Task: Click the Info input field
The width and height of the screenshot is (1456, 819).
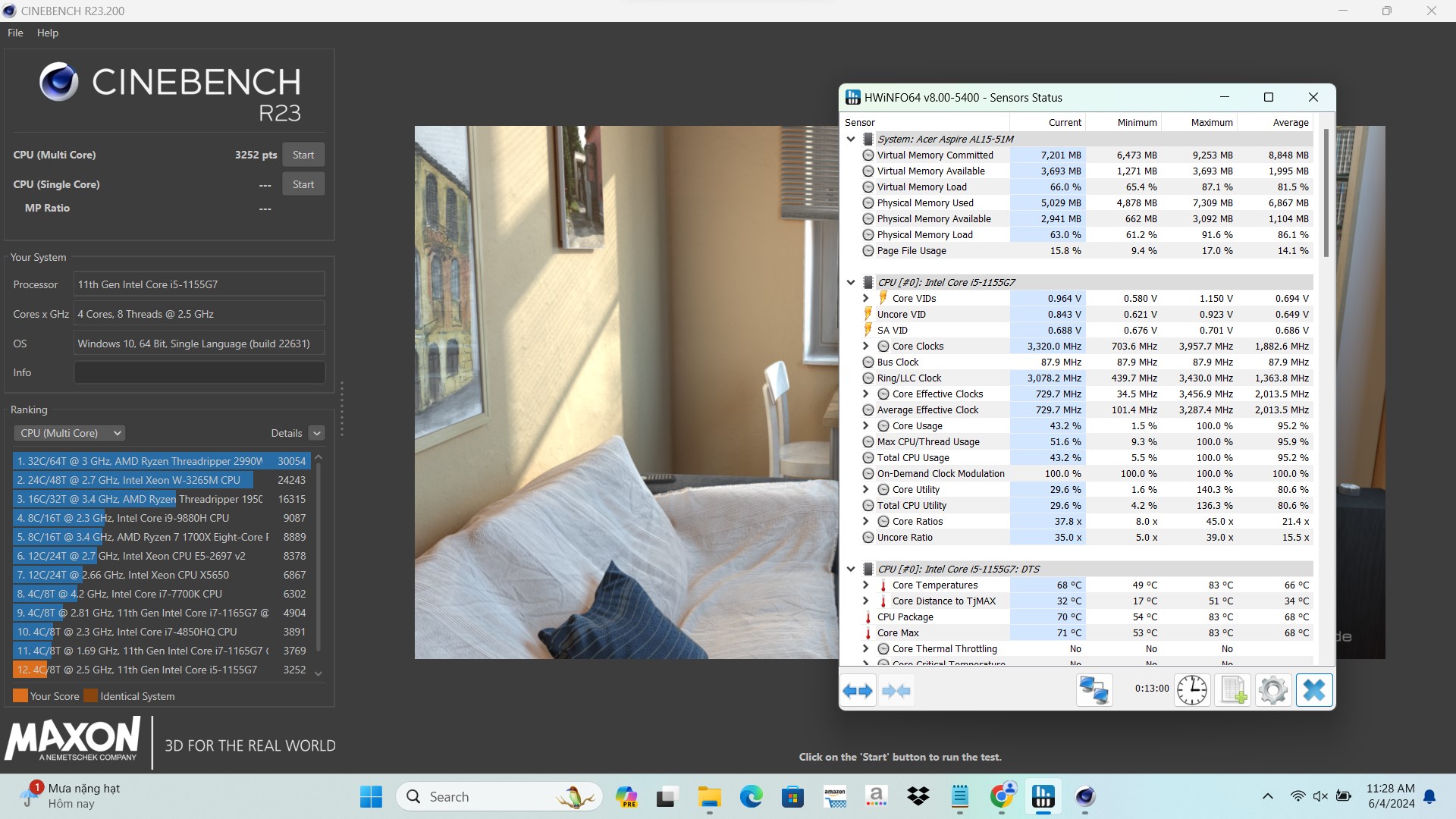Action: click(x=199, y=372)
